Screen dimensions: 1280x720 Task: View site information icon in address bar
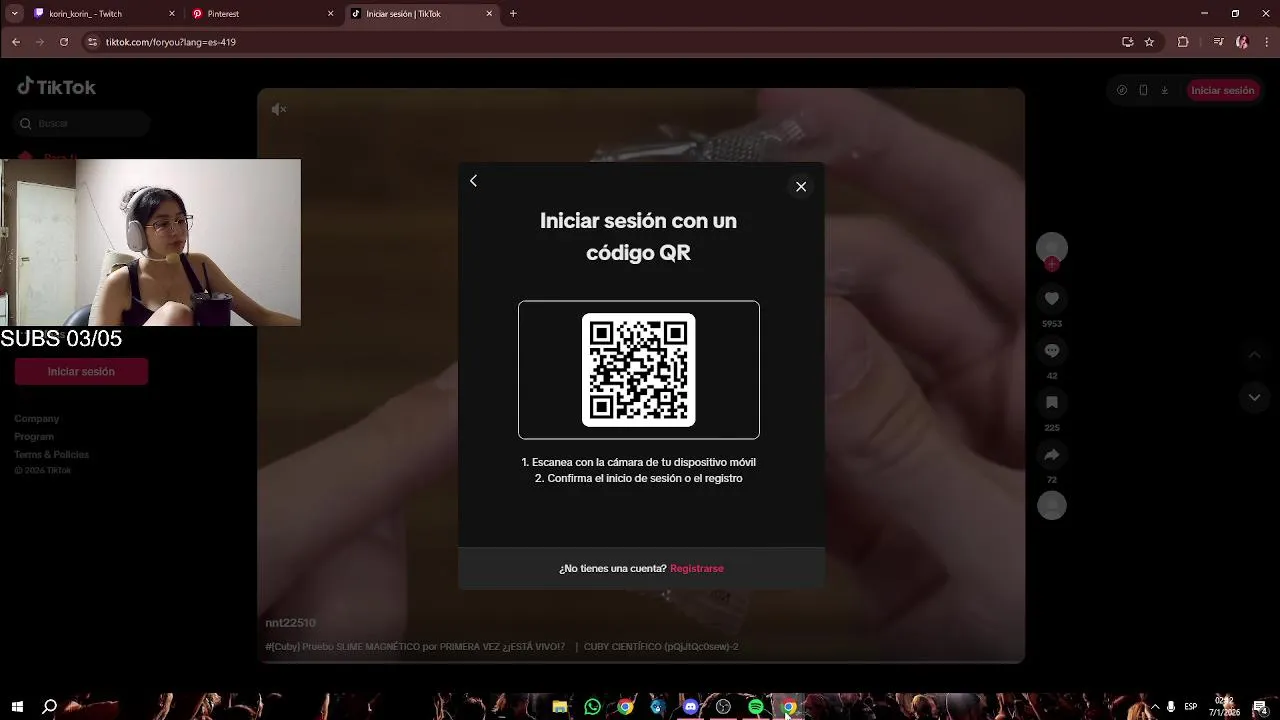[92, 42]
